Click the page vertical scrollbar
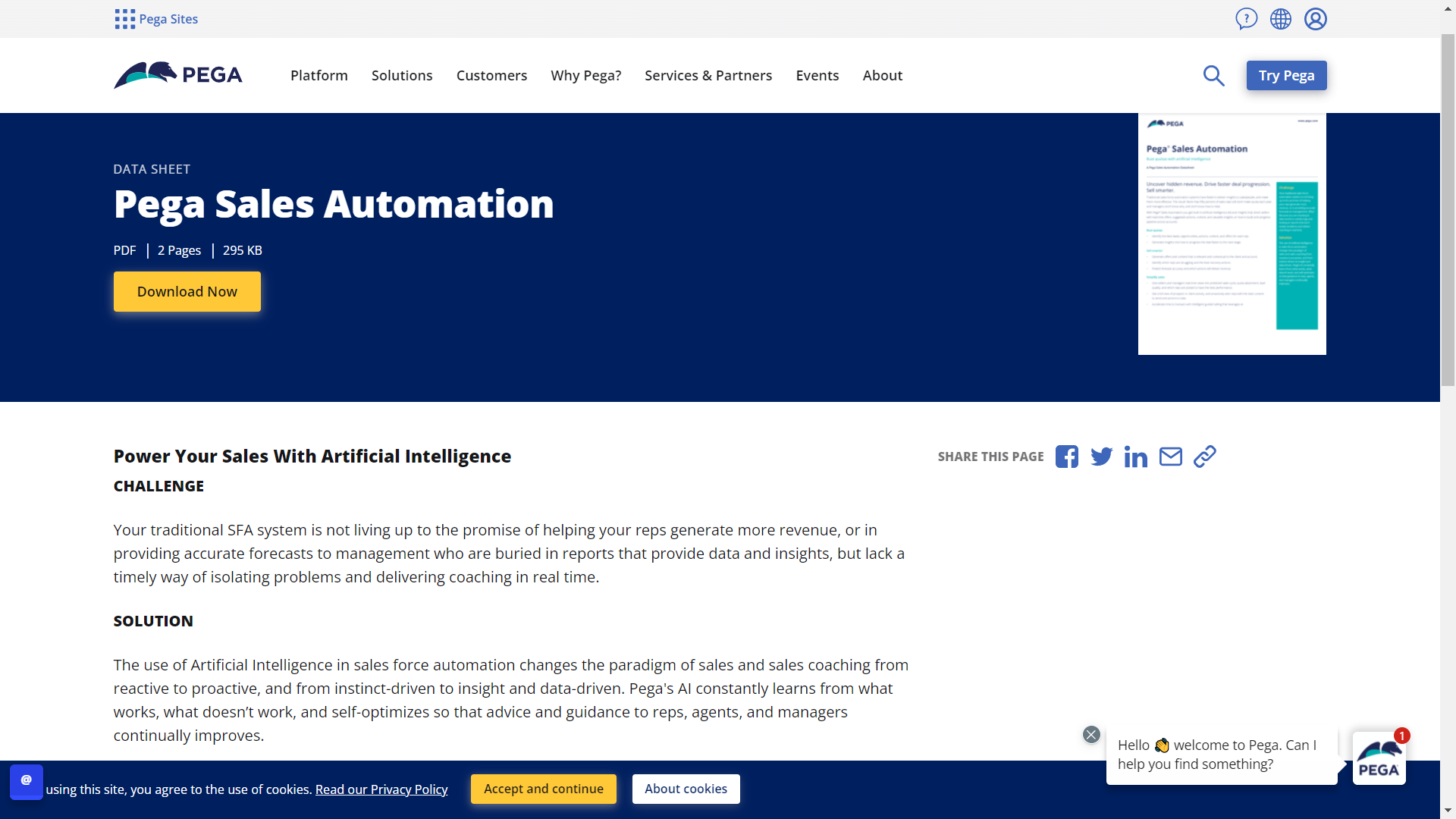This screenshot has width=1456, height=819. 1448,211
